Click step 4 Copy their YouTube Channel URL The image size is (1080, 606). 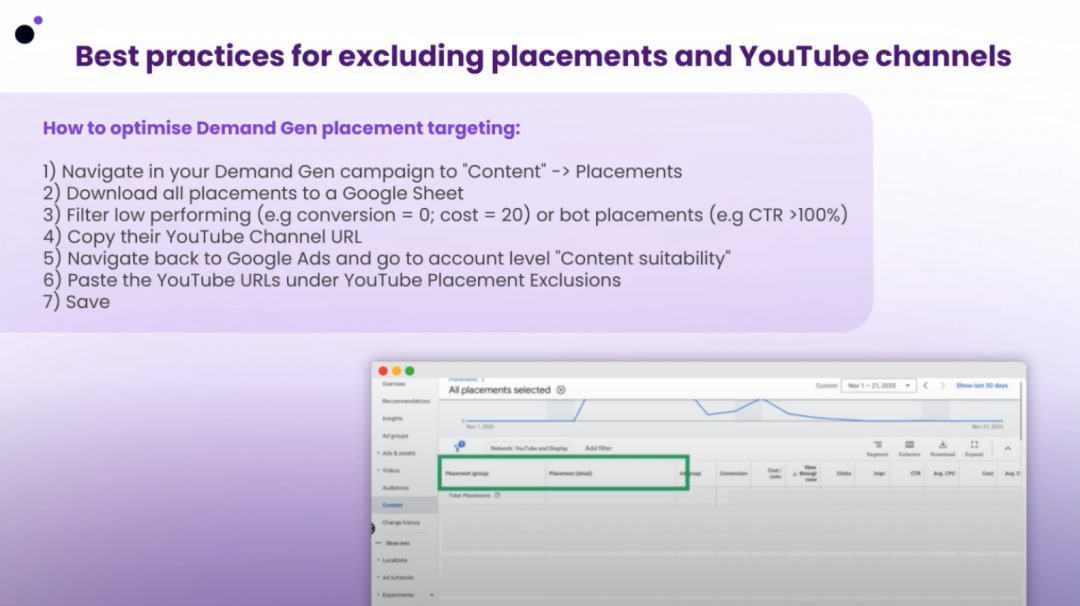[x=202, y=236]
